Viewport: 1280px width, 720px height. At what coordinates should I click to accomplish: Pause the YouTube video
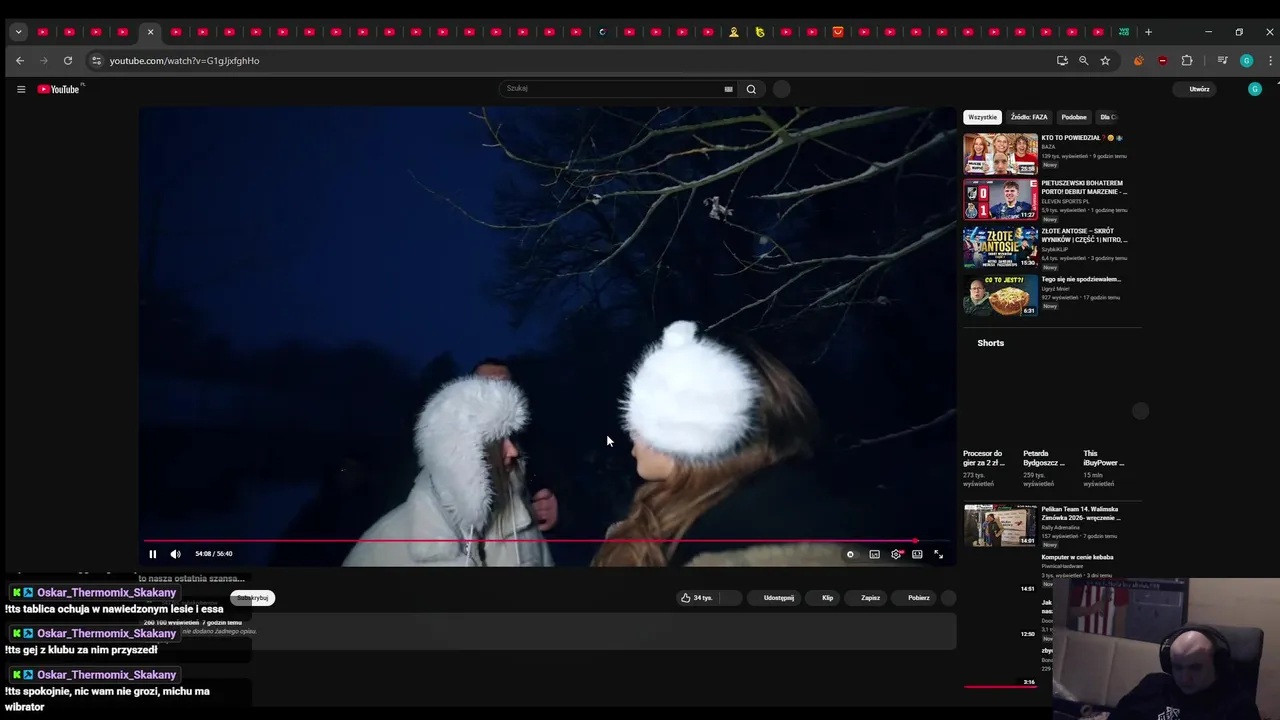[x=153, y=554]
